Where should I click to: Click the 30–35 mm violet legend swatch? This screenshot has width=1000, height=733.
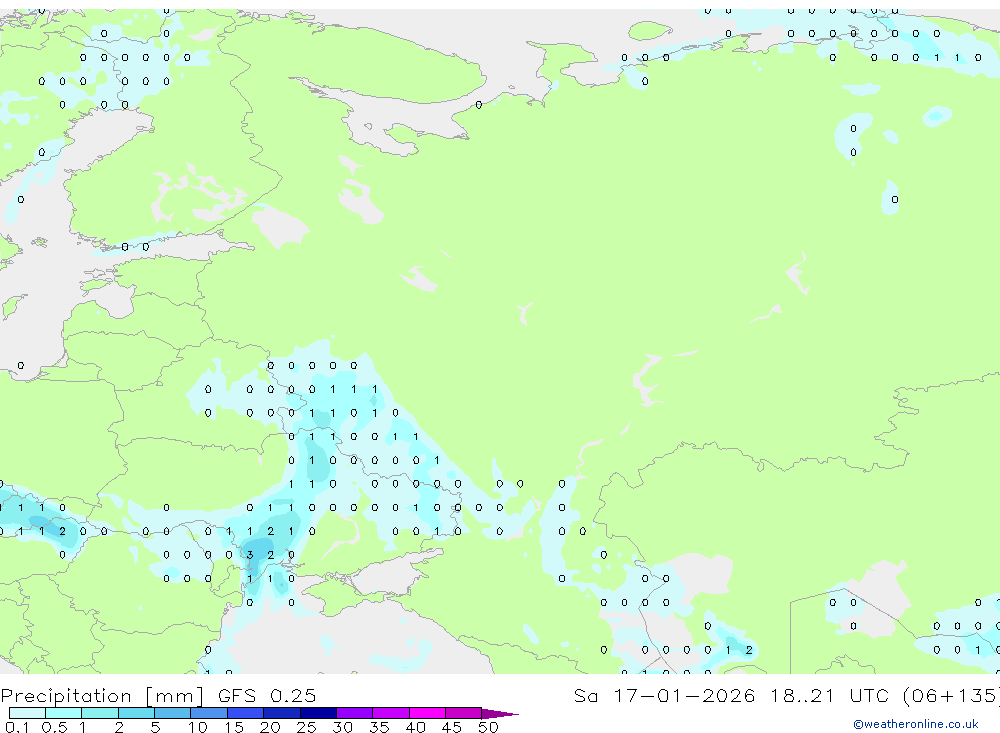pos(355,713)
